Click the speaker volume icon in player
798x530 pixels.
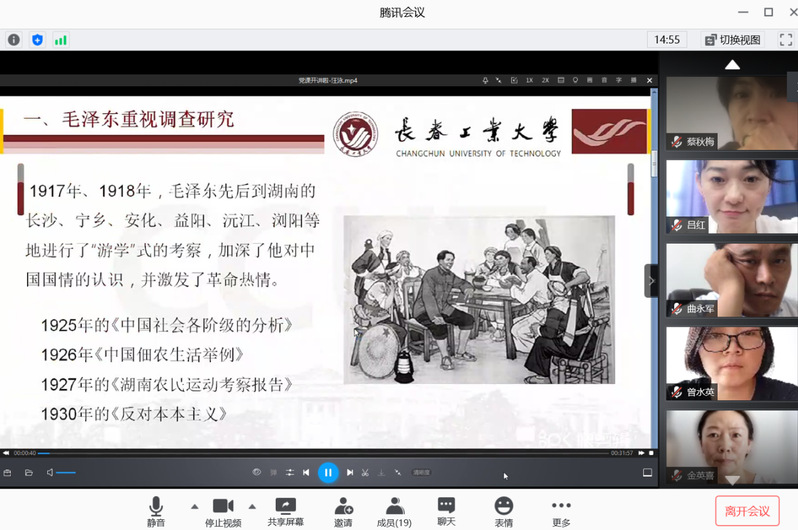click(x=49, y=472)
